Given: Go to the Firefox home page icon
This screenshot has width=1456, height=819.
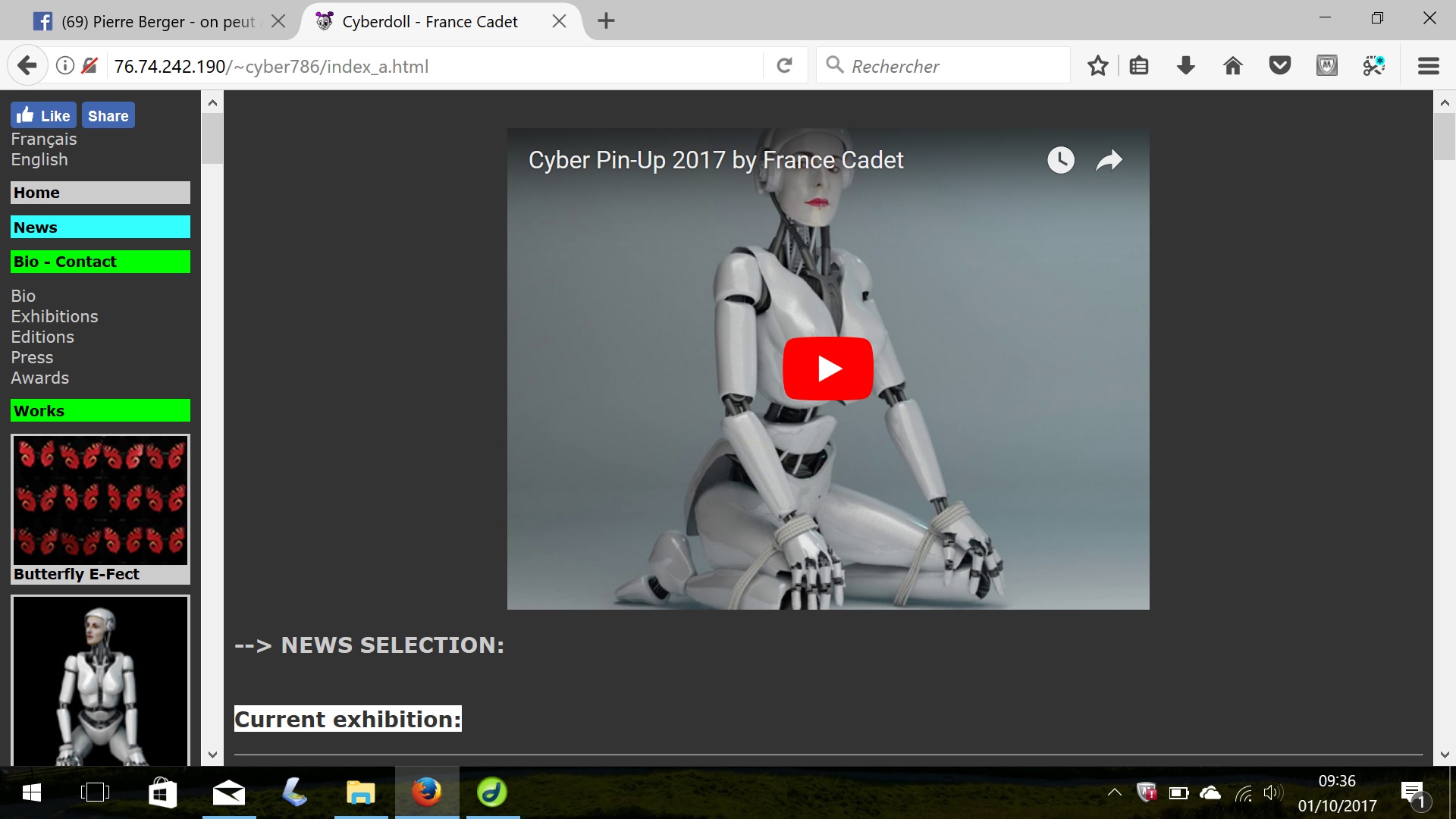Looking at the screenshot, I should click(x=1233, y=66).
